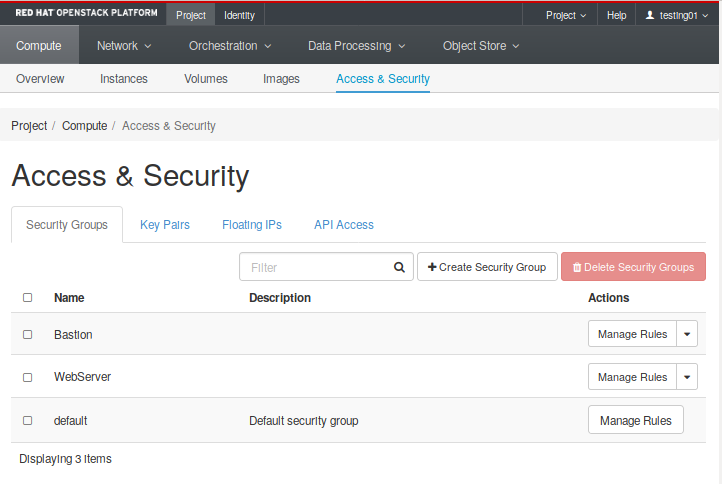Screen dimensions: 722x484
Task: Tick the default security group checkbox
Action: tap(28, 421)
